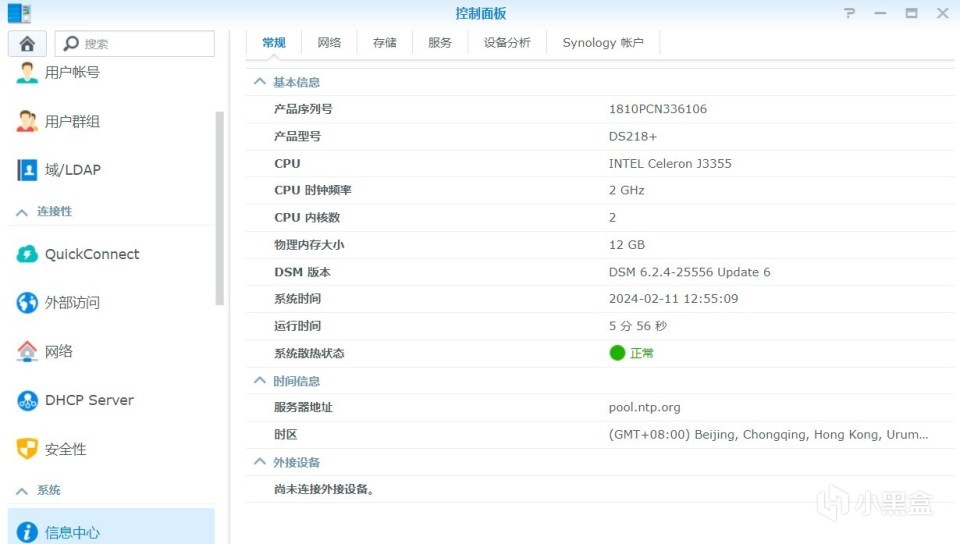Click clock rate value 2 GHz
The height and width of the screenshot is (544, 960).
pos(626,190)
